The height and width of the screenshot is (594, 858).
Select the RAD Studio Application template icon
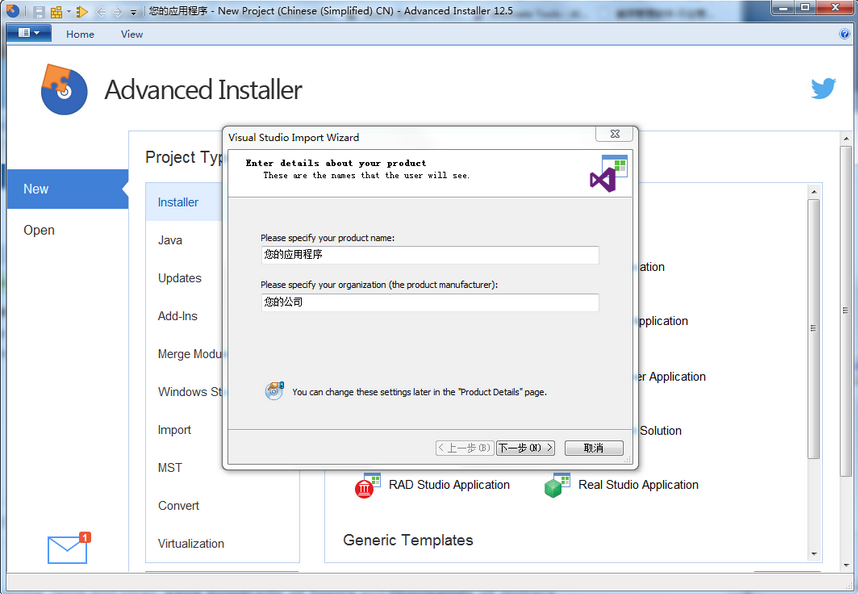pyautogui.click(x=366, y=484)
